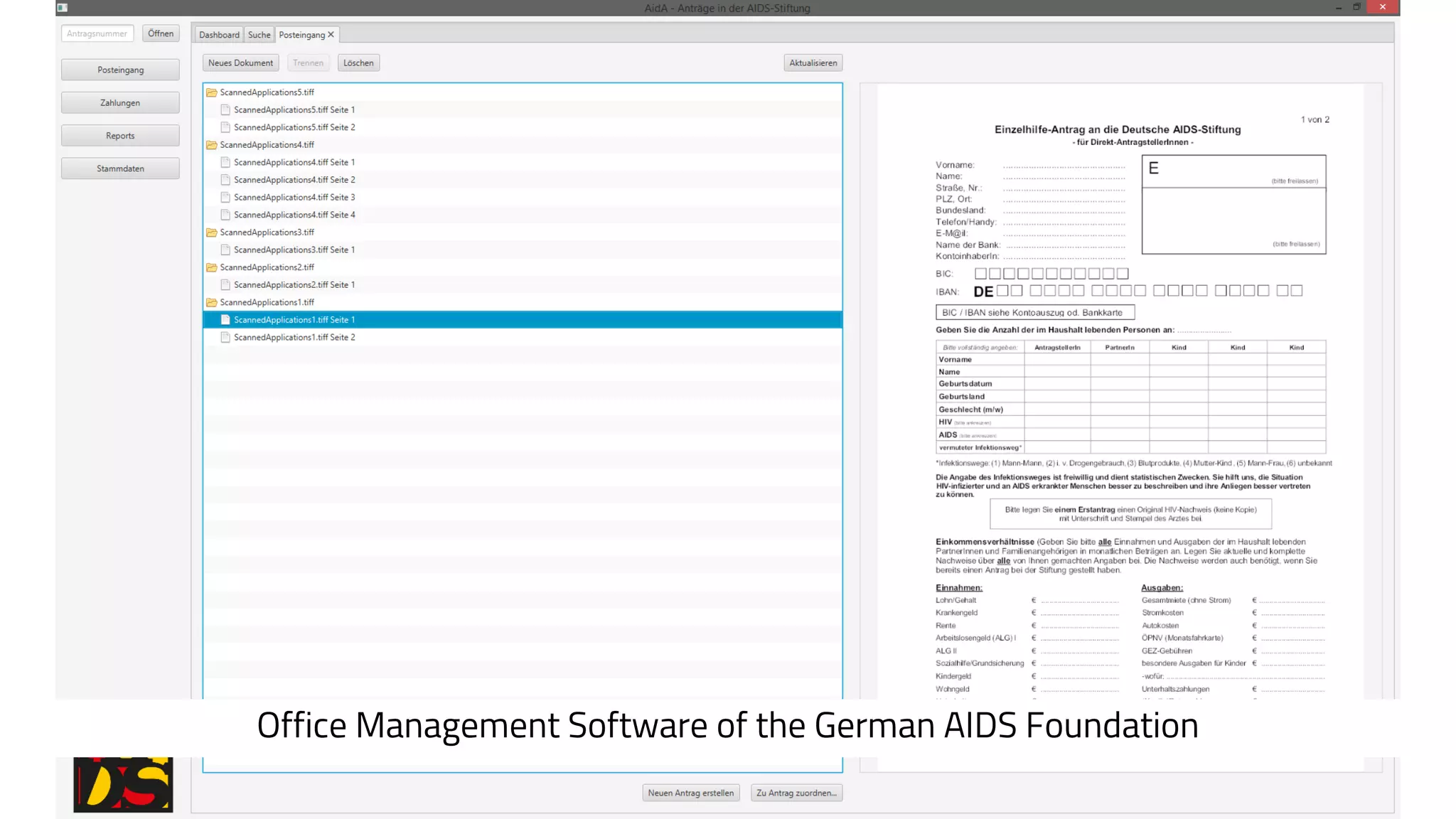
Task: Click the ScannedApplications3.tiff folder icon
Action: tap(211, 232)
